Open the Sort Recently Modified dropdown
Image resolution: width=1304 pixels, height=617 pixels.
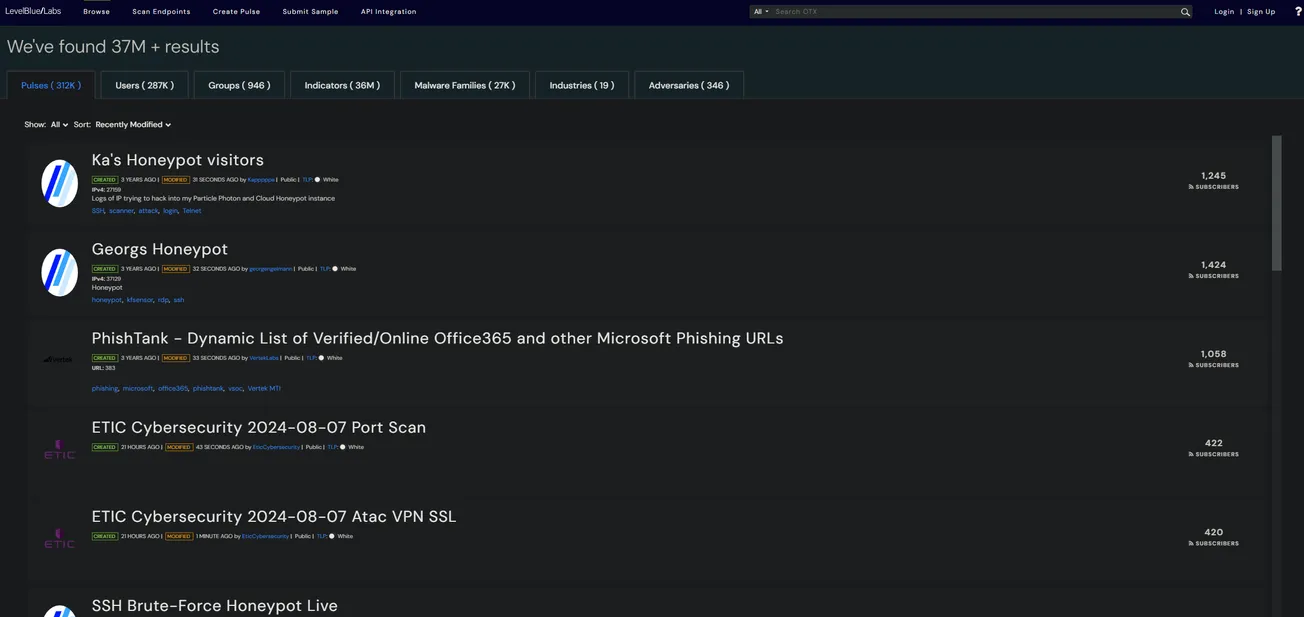131,124
